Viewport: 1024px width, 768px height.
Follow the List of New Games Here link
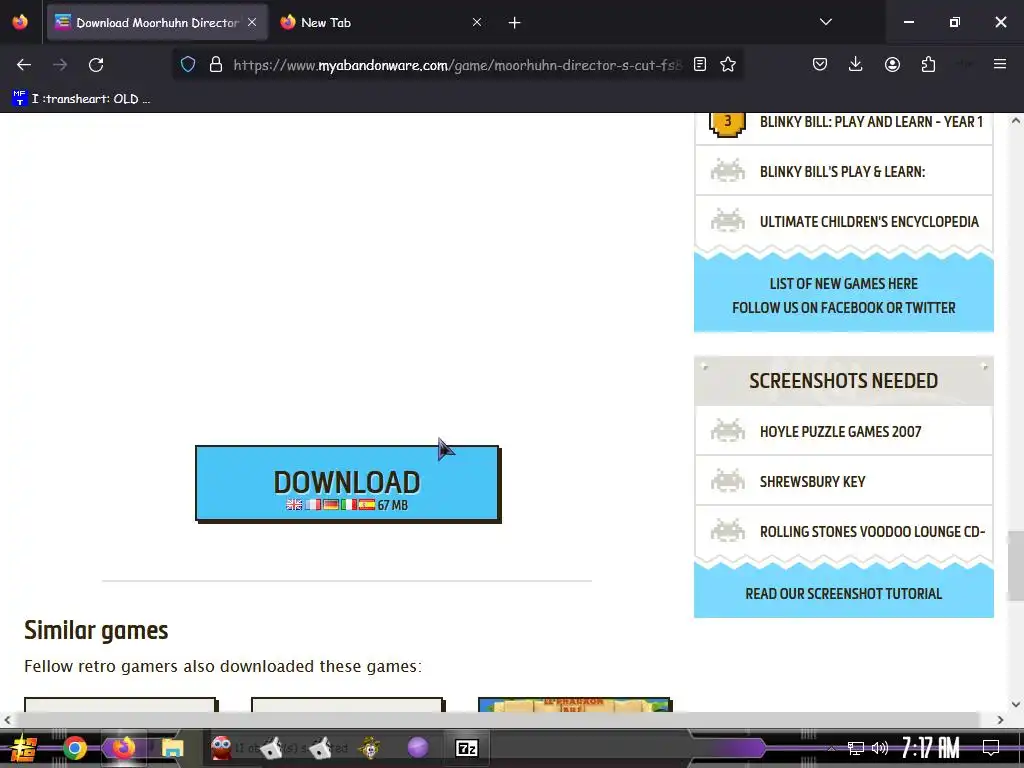pos(844,284)
